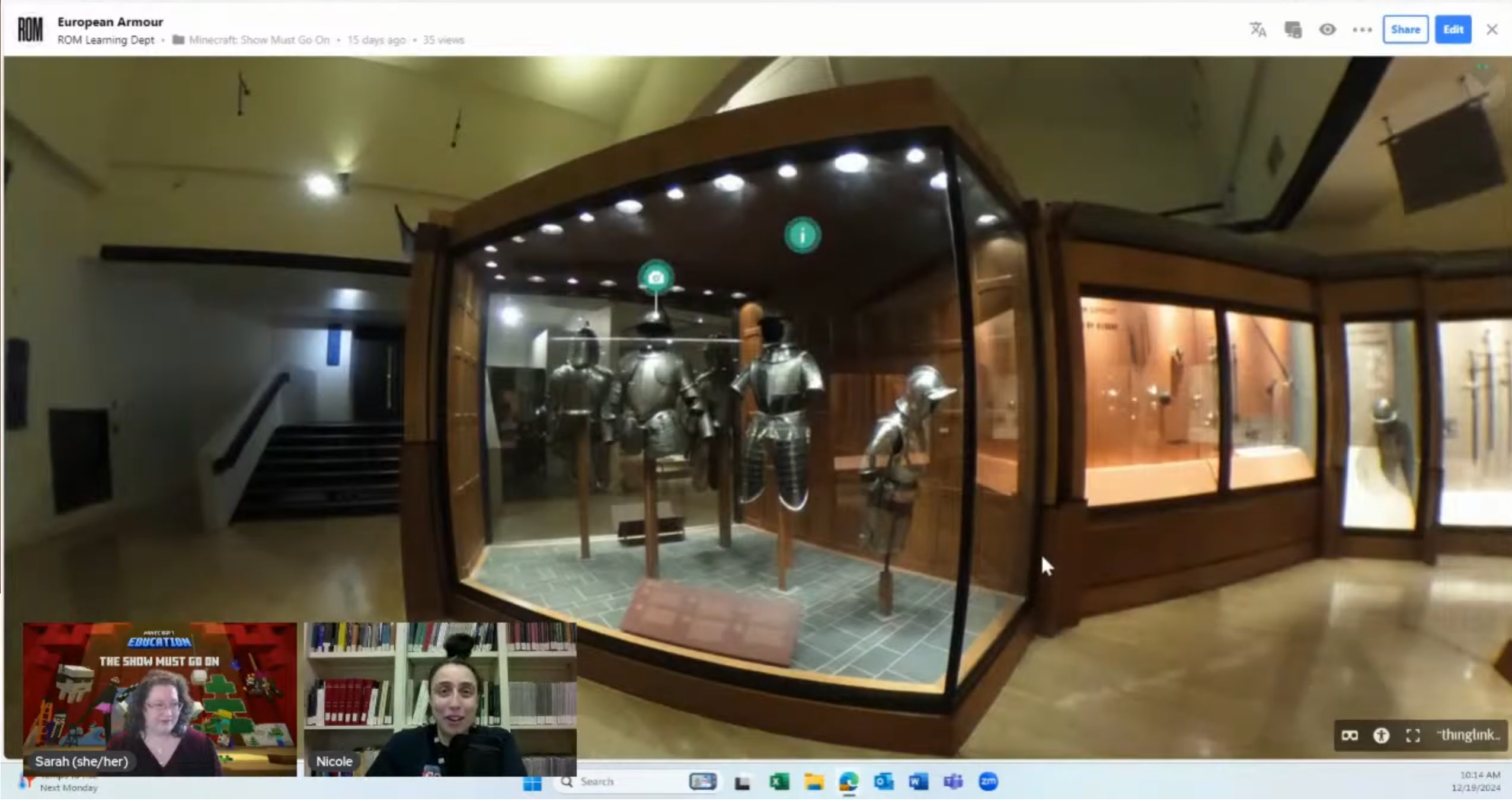
Task: Open Minecraft: Show Must Go On folder
Action: pos(259,40)
